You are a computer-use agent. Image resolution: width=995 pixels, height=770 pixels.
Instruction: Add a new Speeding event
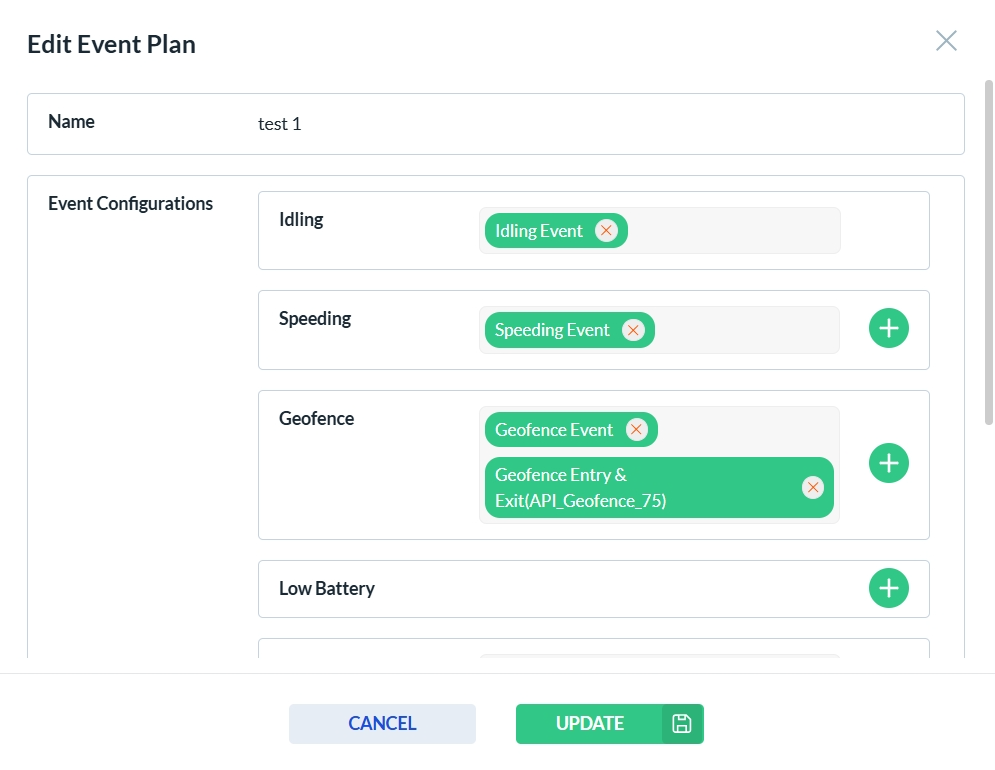point(889,328)
